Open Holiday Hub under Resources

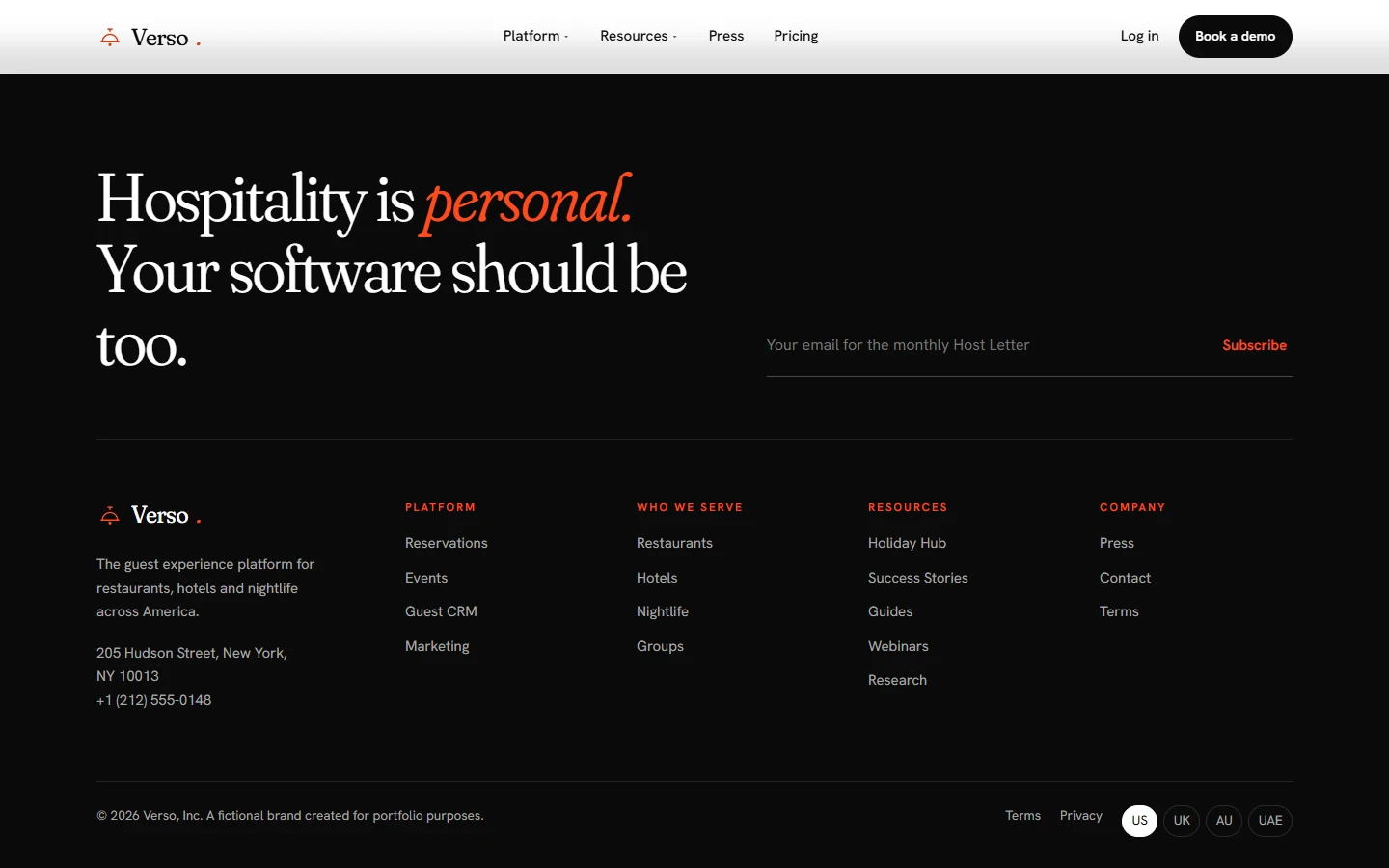[x=907, y=543]
